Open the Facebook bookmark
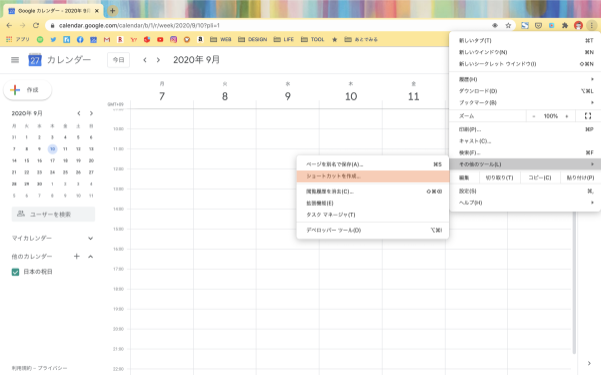 tap(80, 39)
